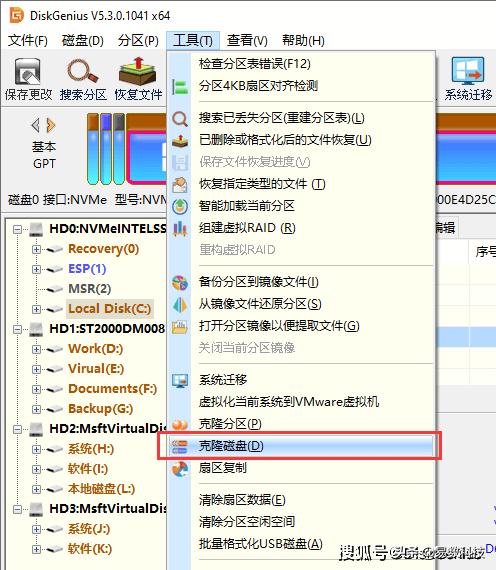Click the first orange partition bar in disk map

point(93,149)
